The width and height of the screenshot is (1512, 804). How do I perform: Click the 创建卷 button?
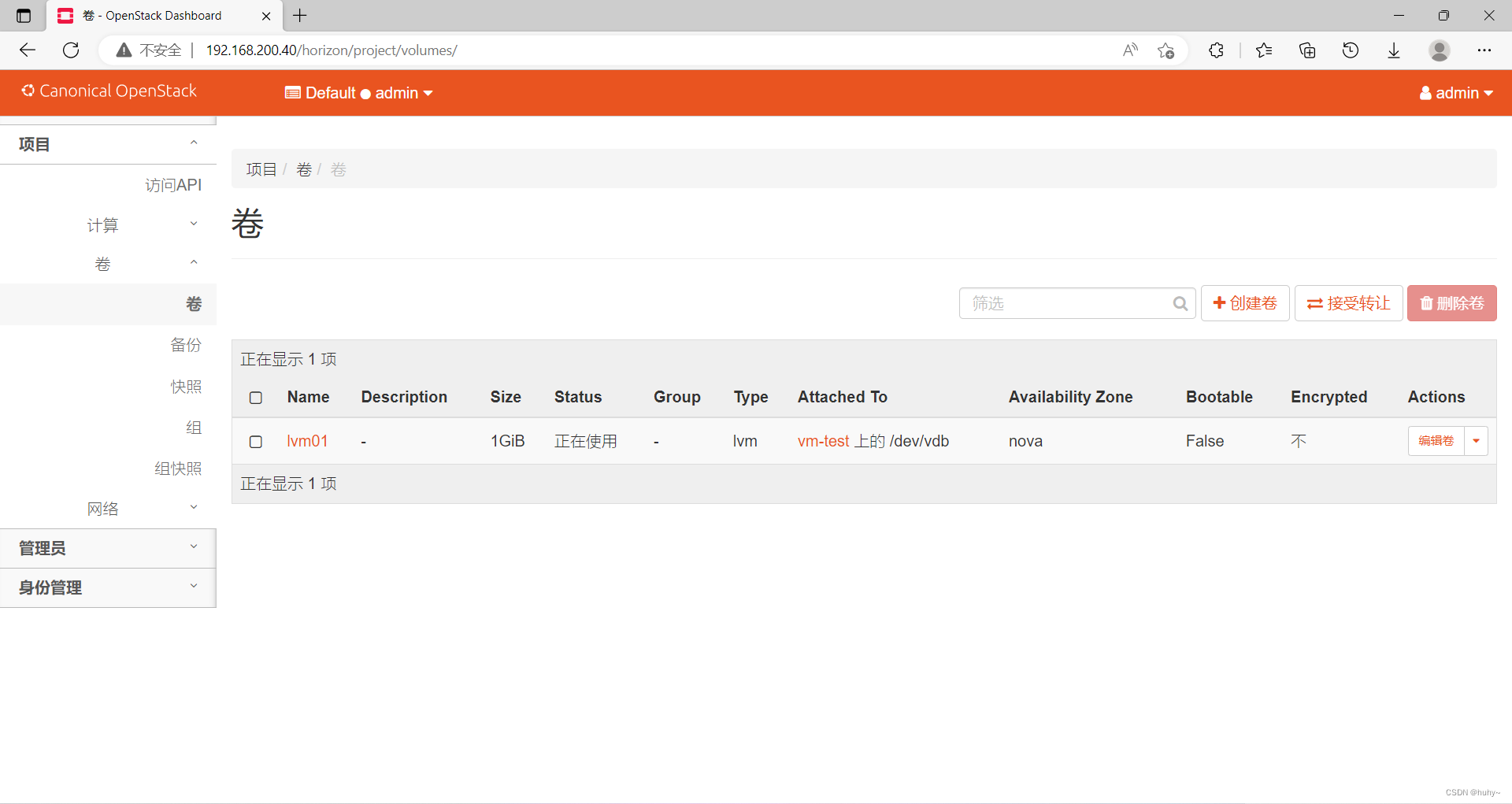point(1245,303)
